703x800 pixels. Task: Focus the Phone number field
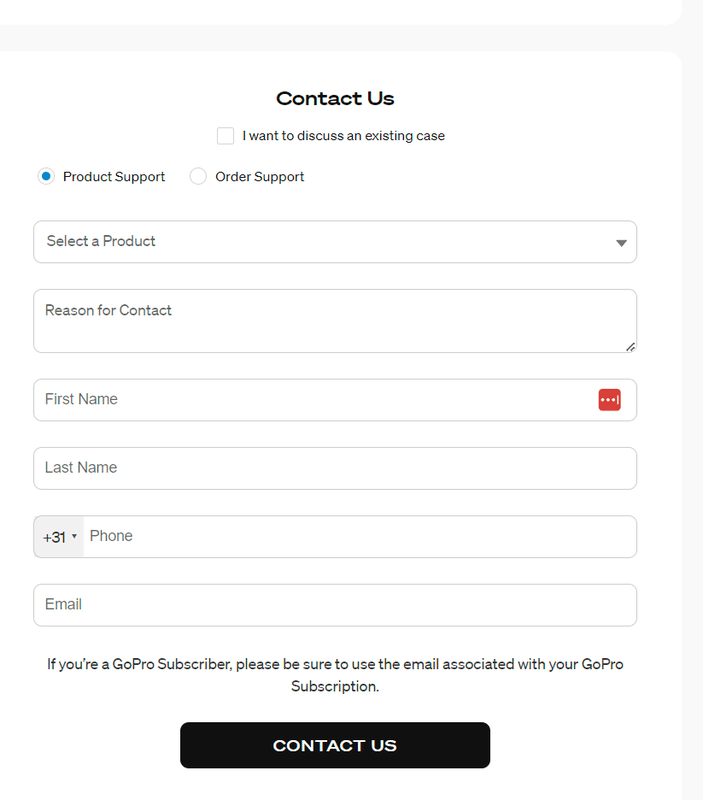358,537
